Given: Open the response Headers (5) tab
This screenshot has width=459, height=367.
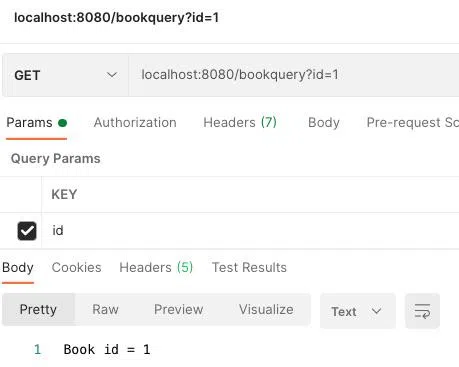Looking at the screenshot, I should coord(156,267).
